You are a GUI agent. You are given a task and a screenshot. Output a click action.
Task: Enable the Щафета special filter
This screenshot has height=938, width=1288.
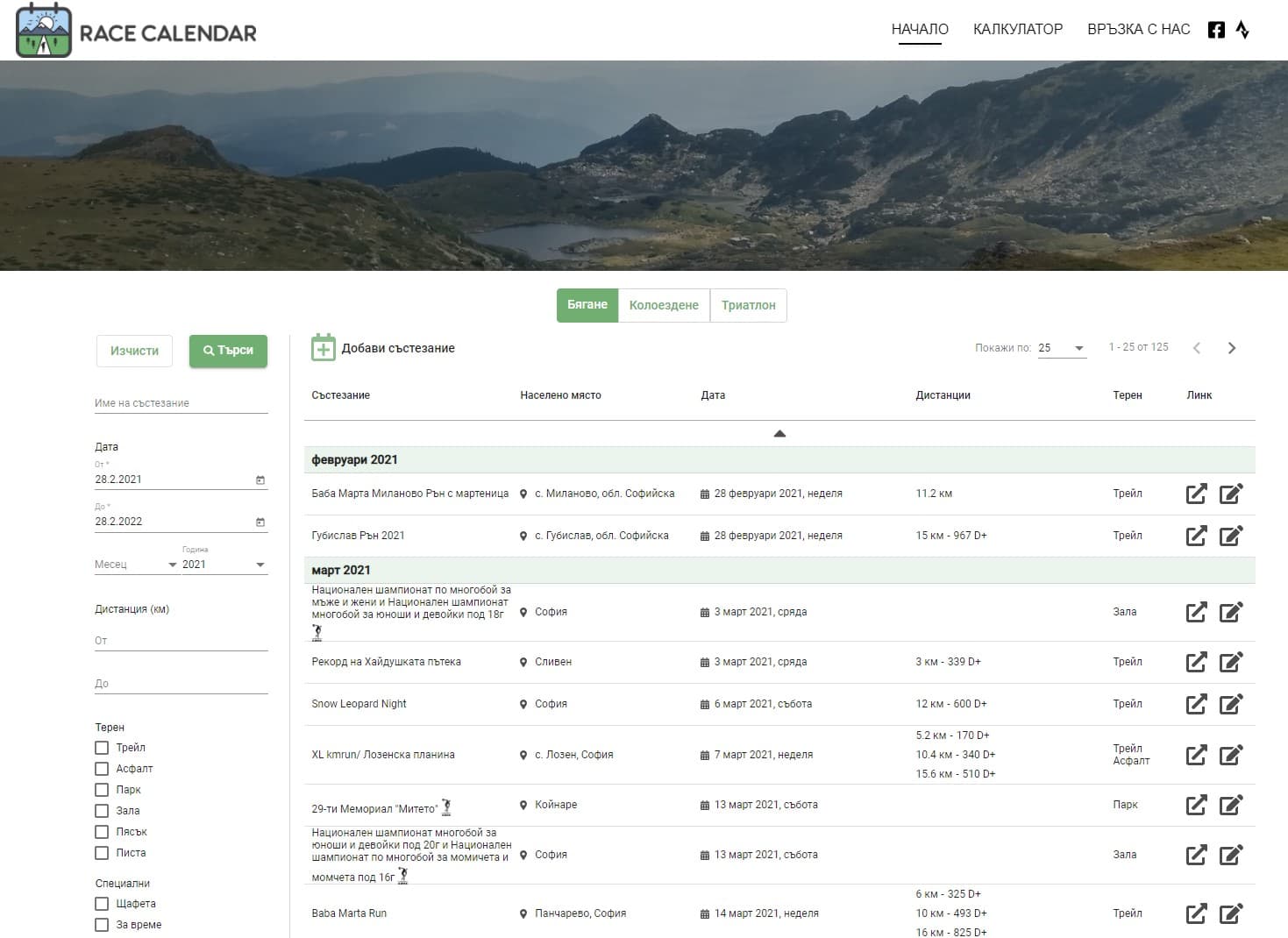click(x=101, y=904)
